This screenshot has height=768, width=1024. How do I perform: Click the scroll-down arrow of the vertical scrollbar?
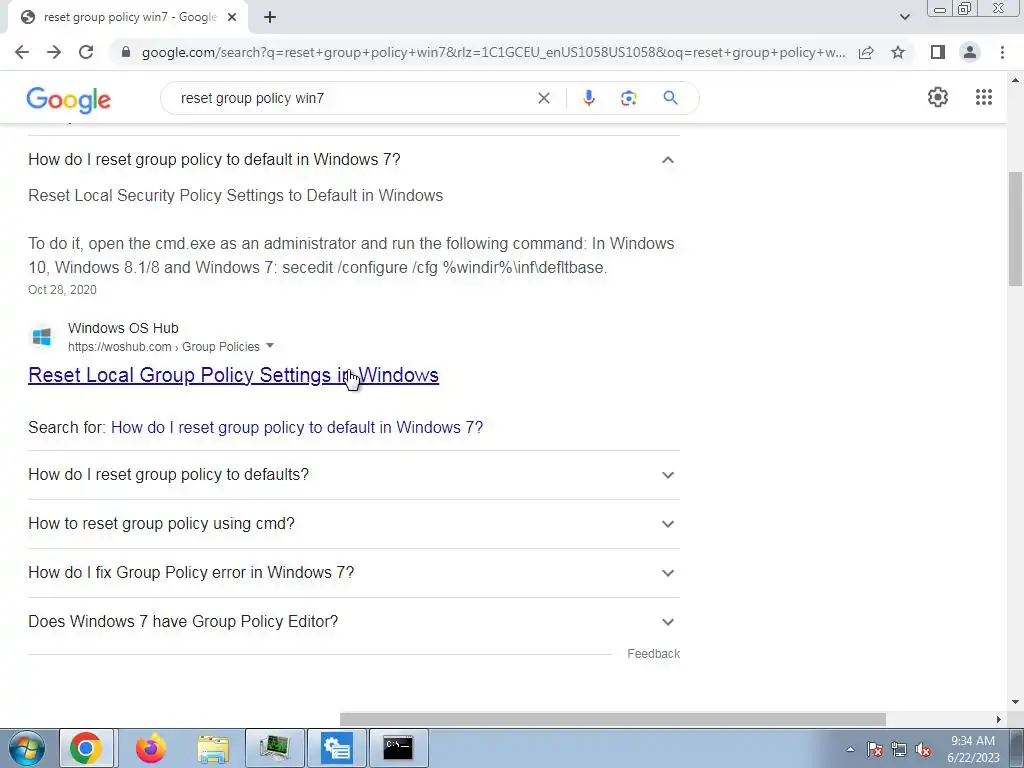coord(1015,702)
